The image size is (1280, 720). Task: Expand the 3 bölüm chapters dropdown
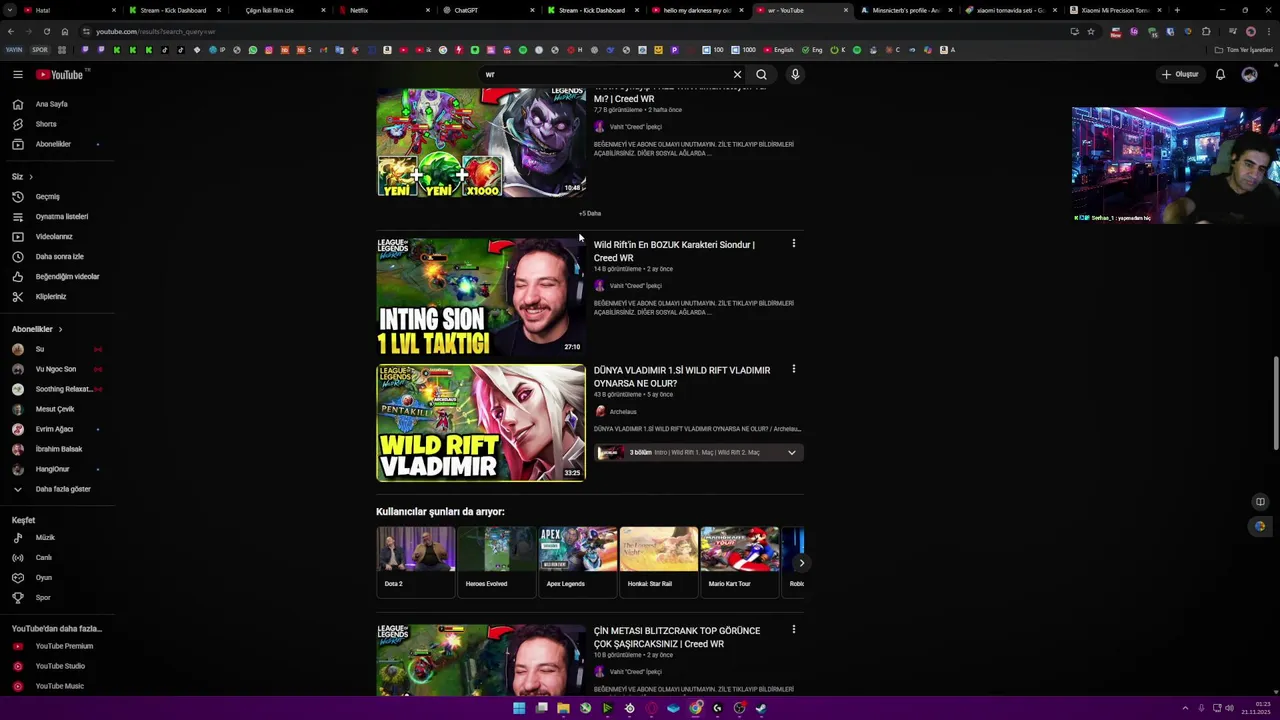[791, 452]
